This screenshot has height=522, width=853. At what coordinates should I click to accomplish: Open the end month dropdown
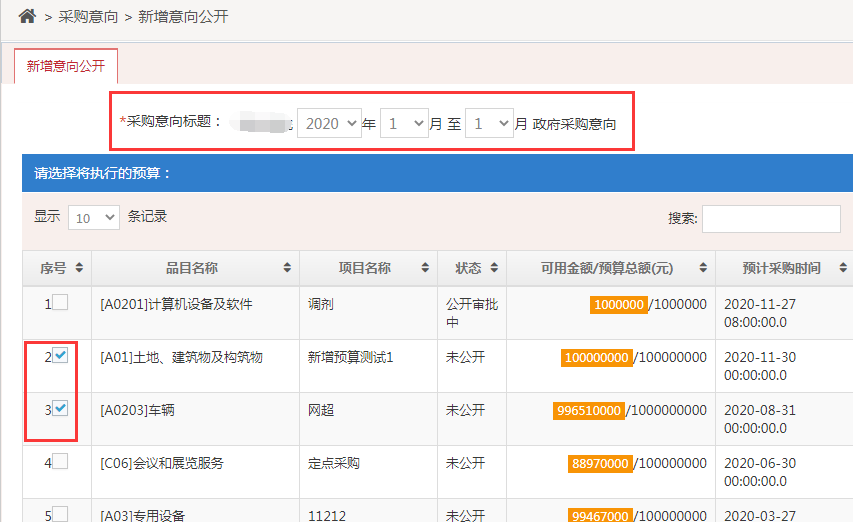coord(489,124)
